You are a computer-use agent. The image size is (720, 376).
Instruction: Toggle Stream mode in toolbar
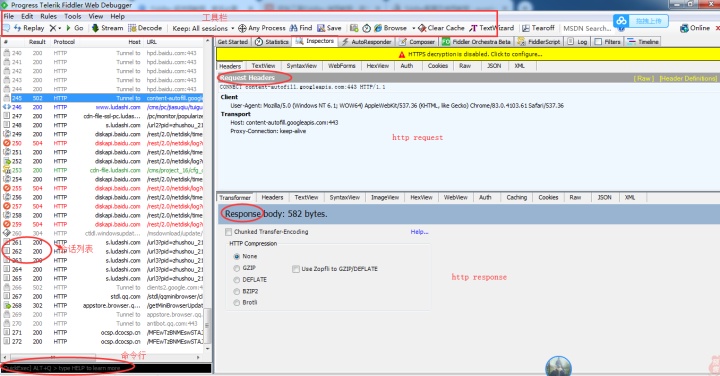tap(107, 28)
